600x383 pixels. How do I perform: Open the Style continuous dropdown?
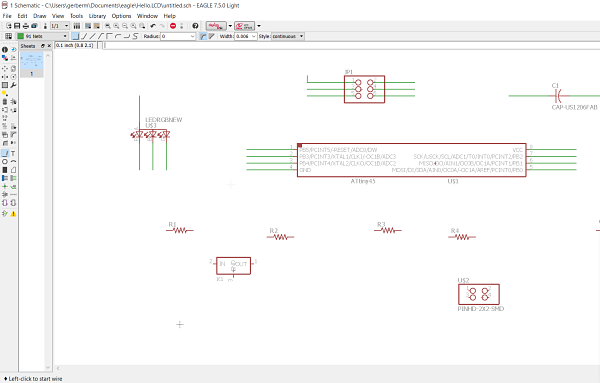click(x=288, y=36)
